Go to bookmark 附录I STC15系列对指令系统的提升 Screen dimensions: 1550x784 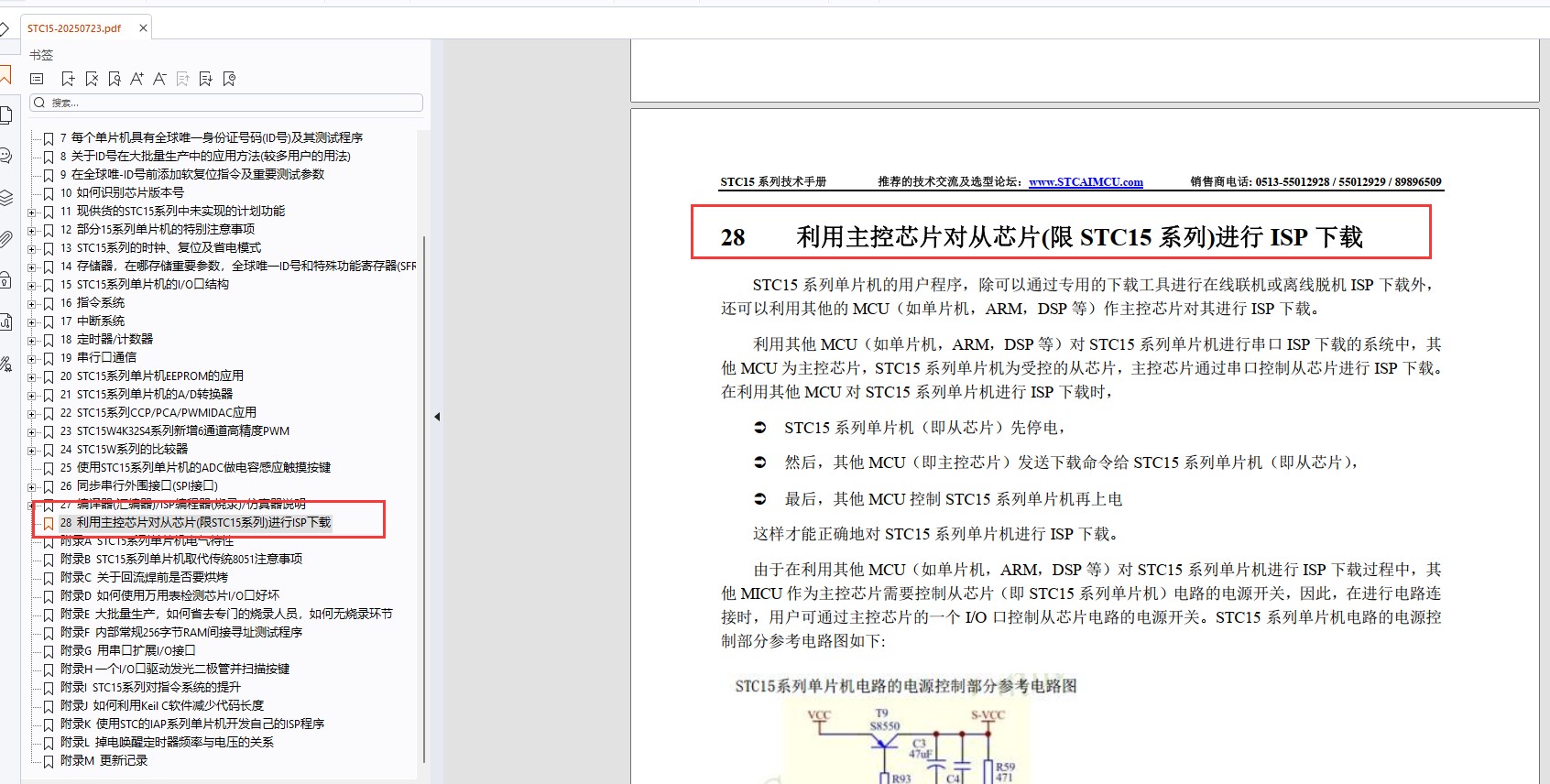(150, 687)
